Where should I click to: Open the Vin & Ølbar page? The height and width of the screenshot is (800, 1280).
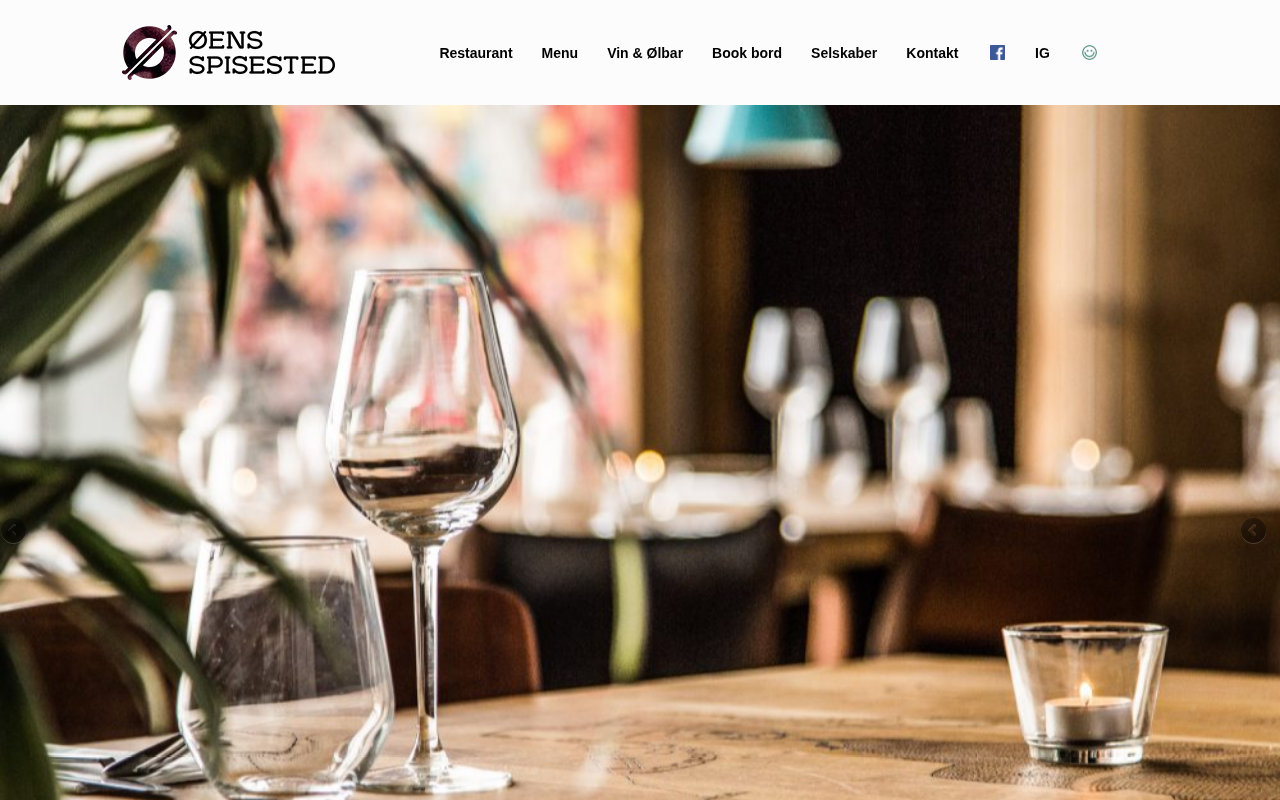tap(645, 53)
